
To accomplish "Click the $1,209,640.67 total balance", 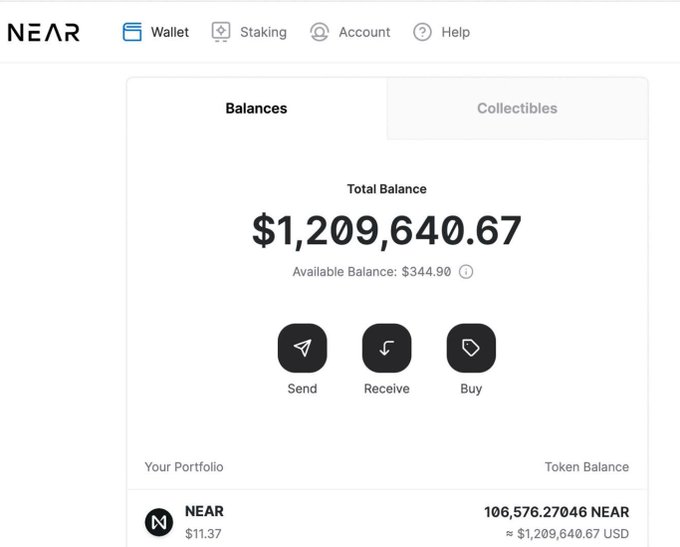I will tap(386, 230).
